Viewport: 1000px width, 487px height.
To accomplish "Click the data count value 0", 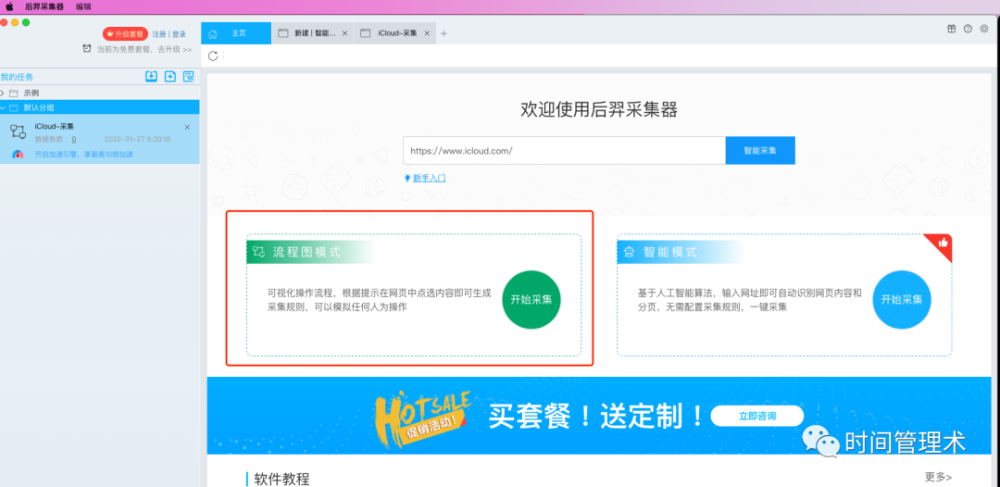I will [x=74, y=139].
